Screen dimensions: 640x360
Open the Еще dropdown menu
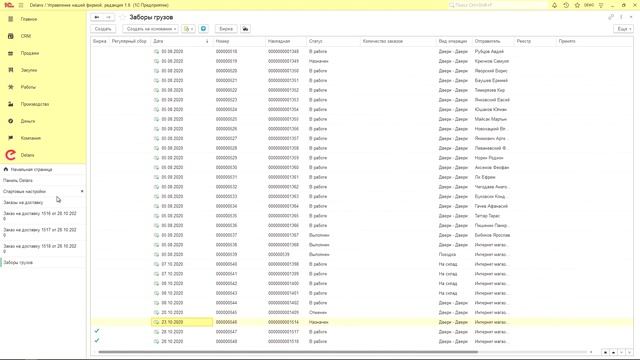click(x=623, y=29)
